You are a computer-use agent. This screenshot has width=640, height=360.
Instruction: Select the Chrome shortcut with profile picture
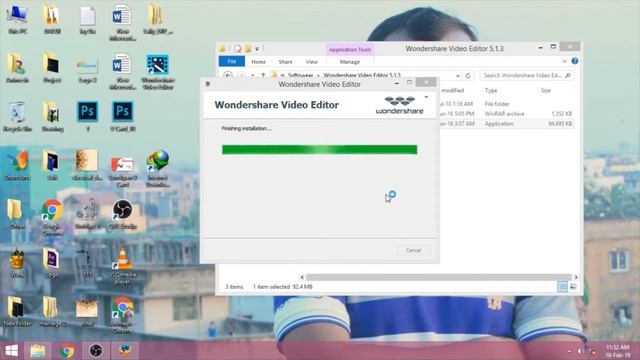click(122, 315)
